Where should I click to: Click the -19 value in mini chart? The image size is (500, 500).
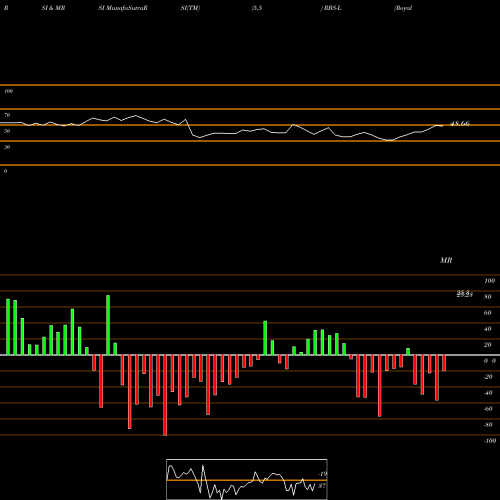click(322, 474)
